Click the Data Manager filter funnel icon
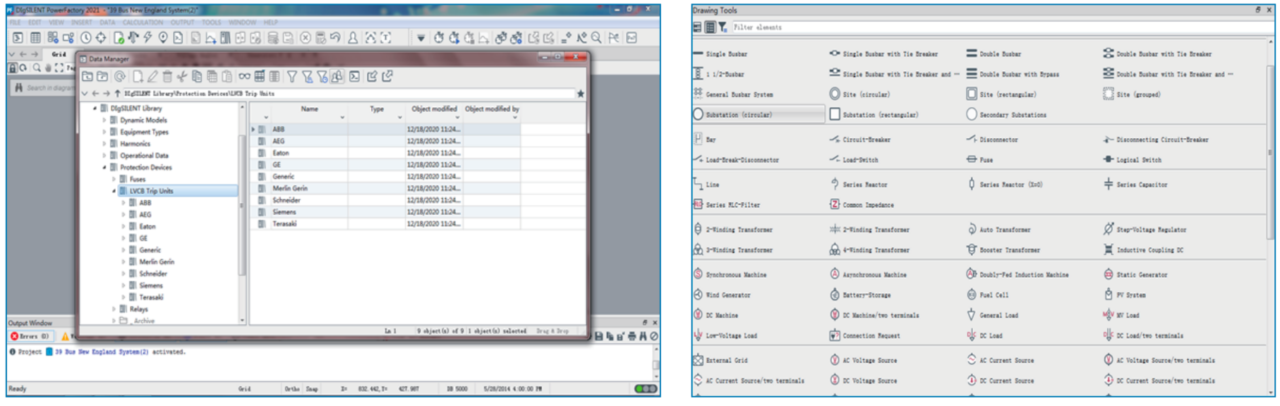 point(292,76)
